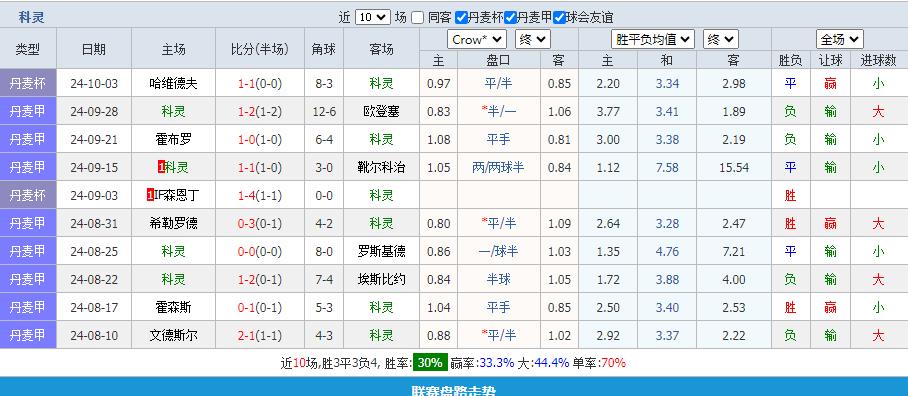
Task: Click the 1-0(1-0) score on 24-09-21
Action: tap(259, 140)
